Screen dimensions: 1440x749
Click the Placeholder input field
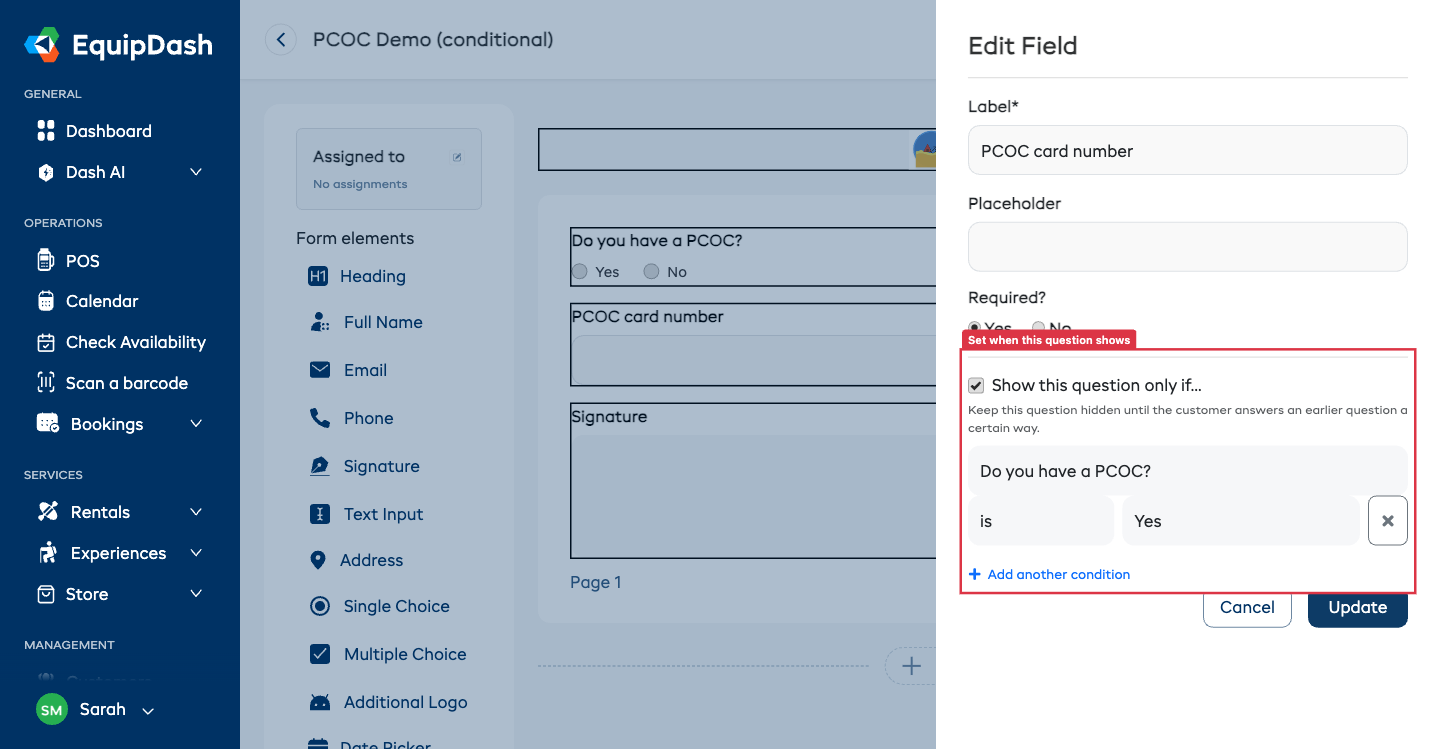[x=1187, y=247]
